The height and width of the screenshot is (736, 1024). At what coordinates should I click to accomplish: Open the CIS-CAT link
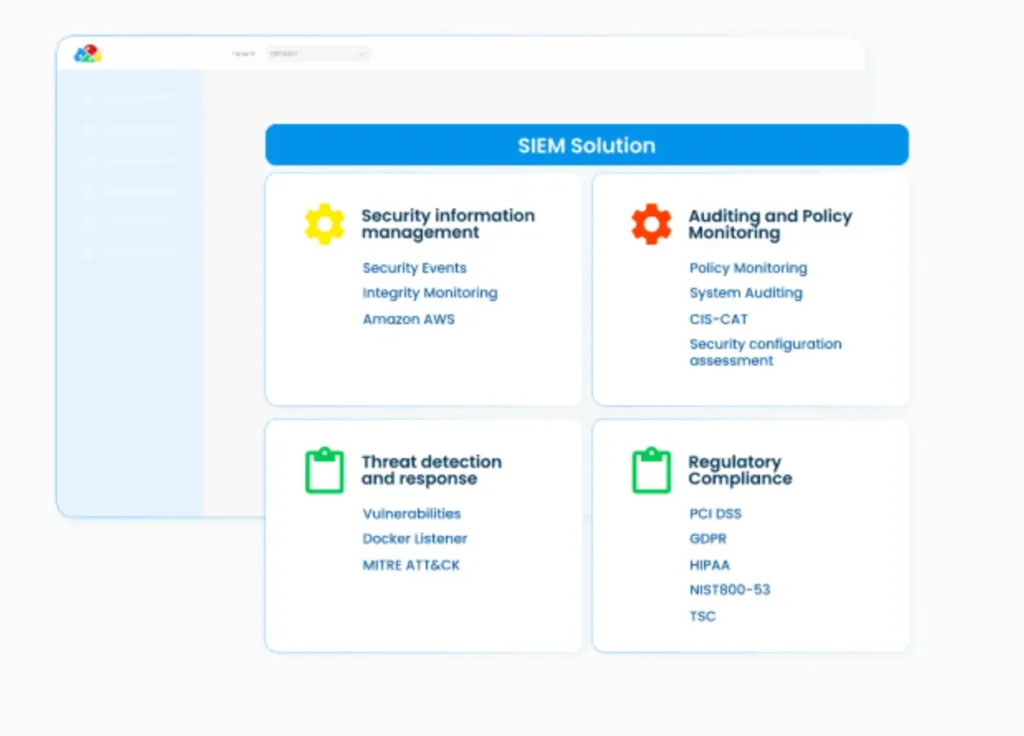pyautogui.click(x=718, y=319)
